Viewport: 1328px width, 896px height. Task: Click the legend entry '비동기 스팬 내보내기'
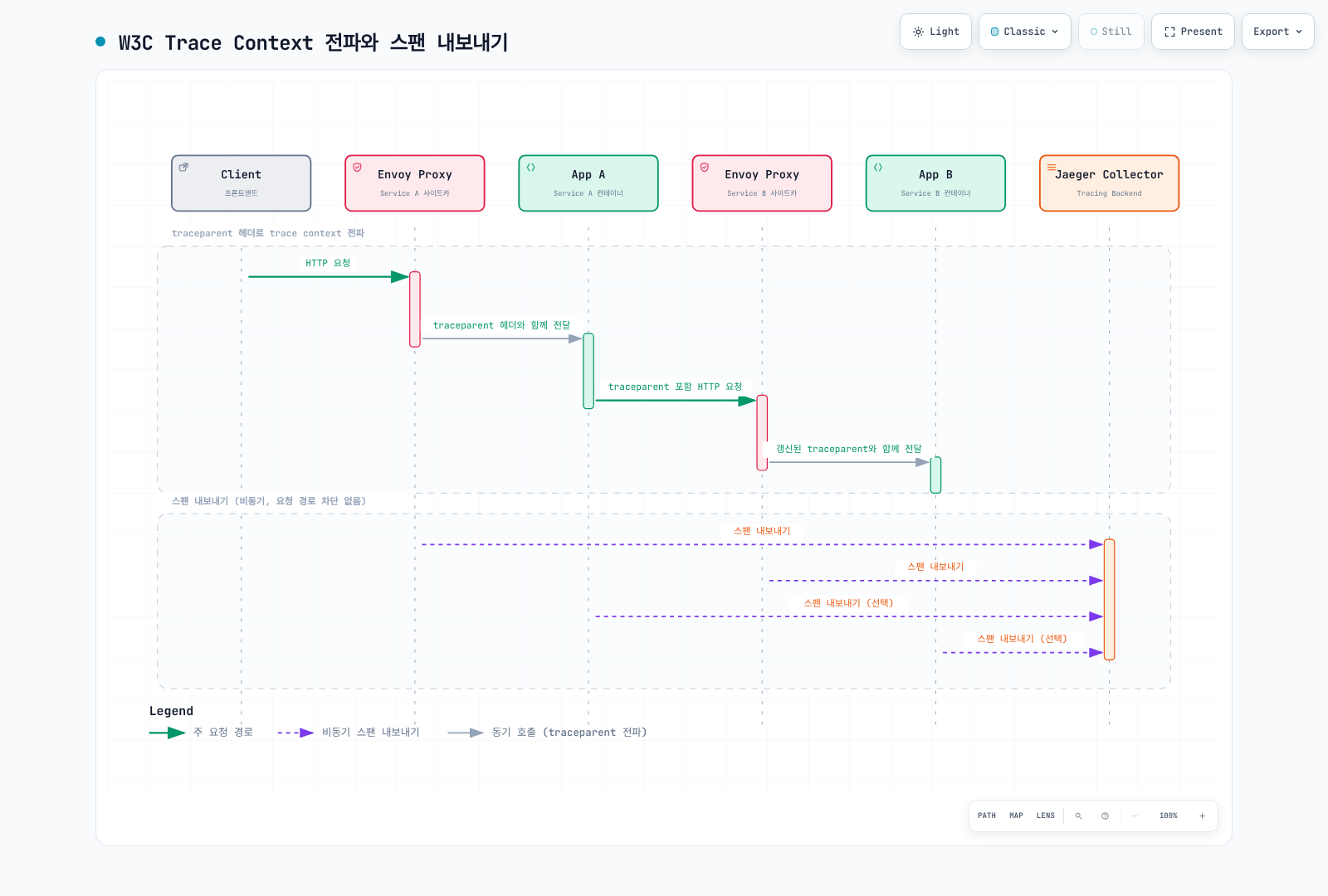click(x=349, y=733)
